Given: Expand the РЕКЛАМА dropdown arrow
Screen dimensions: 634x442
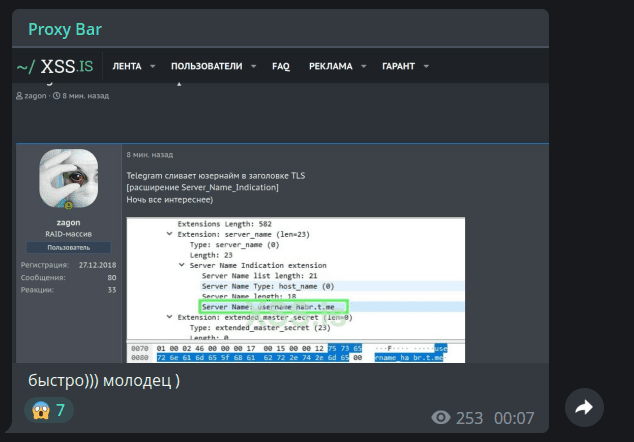Looking at the screenshot, I should 363,66.
